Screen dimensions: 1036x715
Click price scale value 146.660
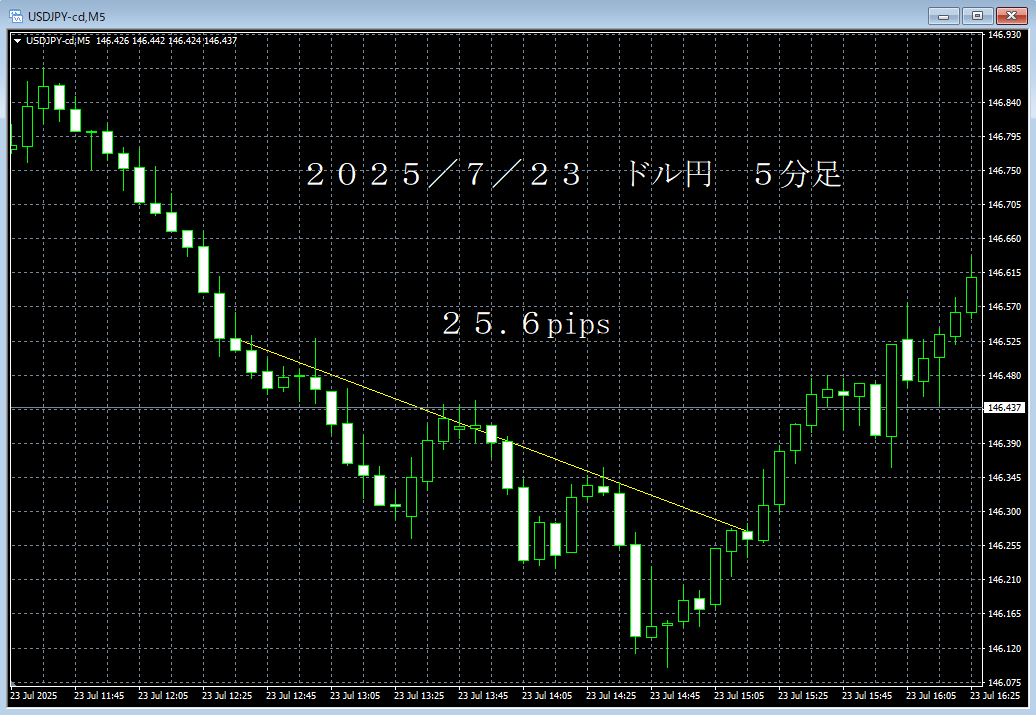(1004, 239)
